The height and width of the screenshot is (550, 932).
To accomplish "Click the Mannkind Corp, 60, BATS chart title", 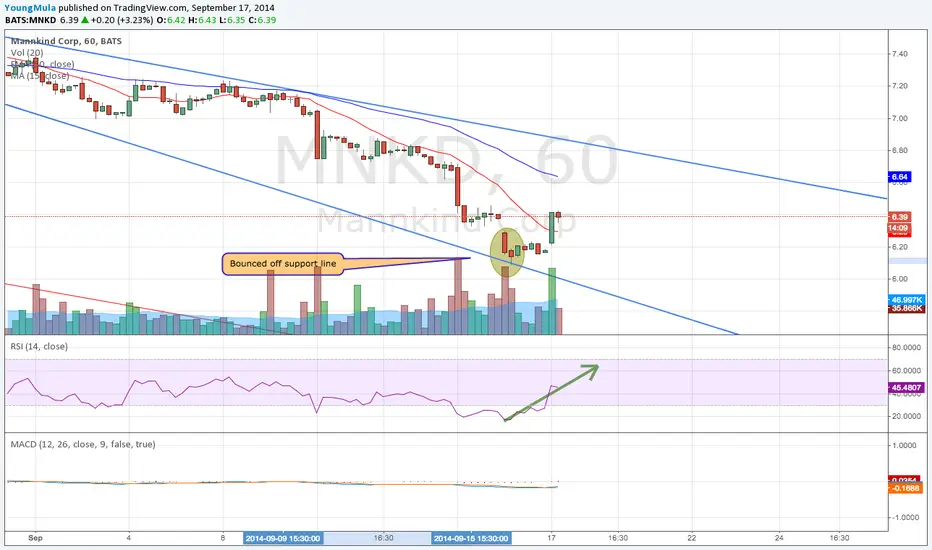I will click(x=66, y=41).
